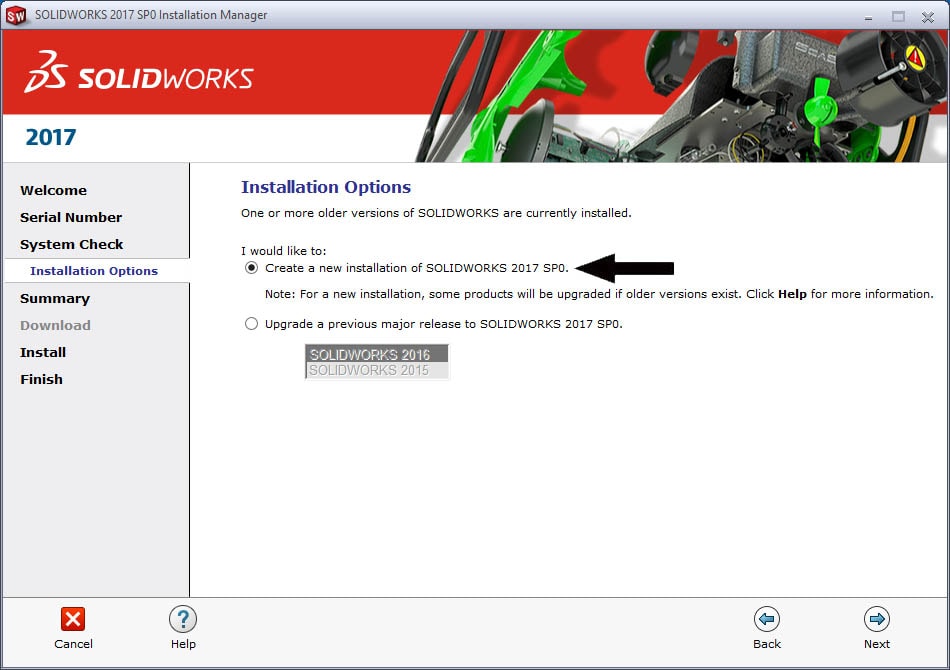The height and width of the screenshot is (670, 950).
Task: Go back using the left arrow icon
Action: 766,619
